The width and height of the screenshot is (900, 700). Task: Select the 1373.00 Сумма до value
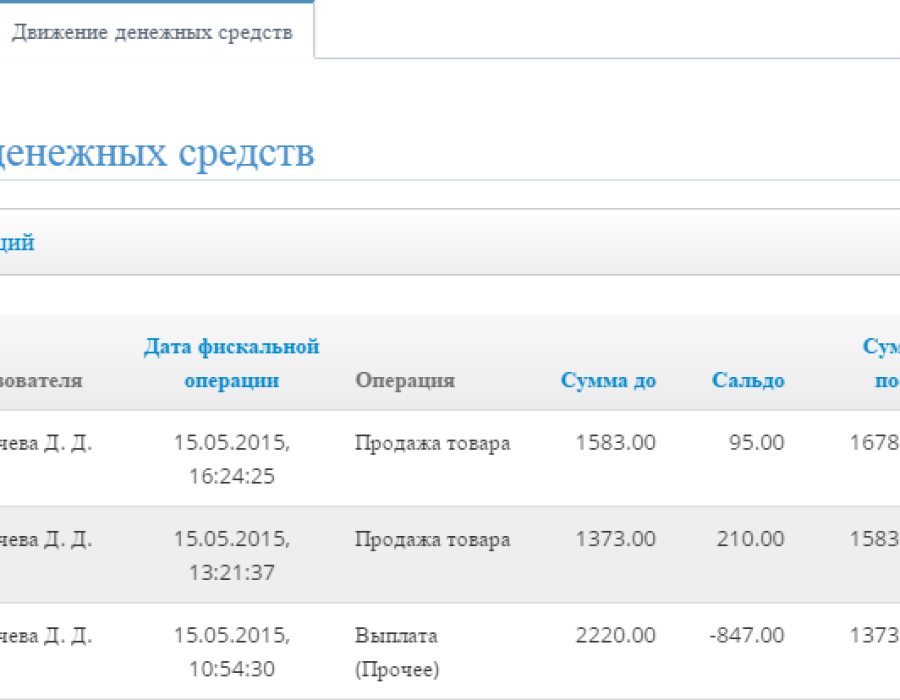[x=615, y=539]
